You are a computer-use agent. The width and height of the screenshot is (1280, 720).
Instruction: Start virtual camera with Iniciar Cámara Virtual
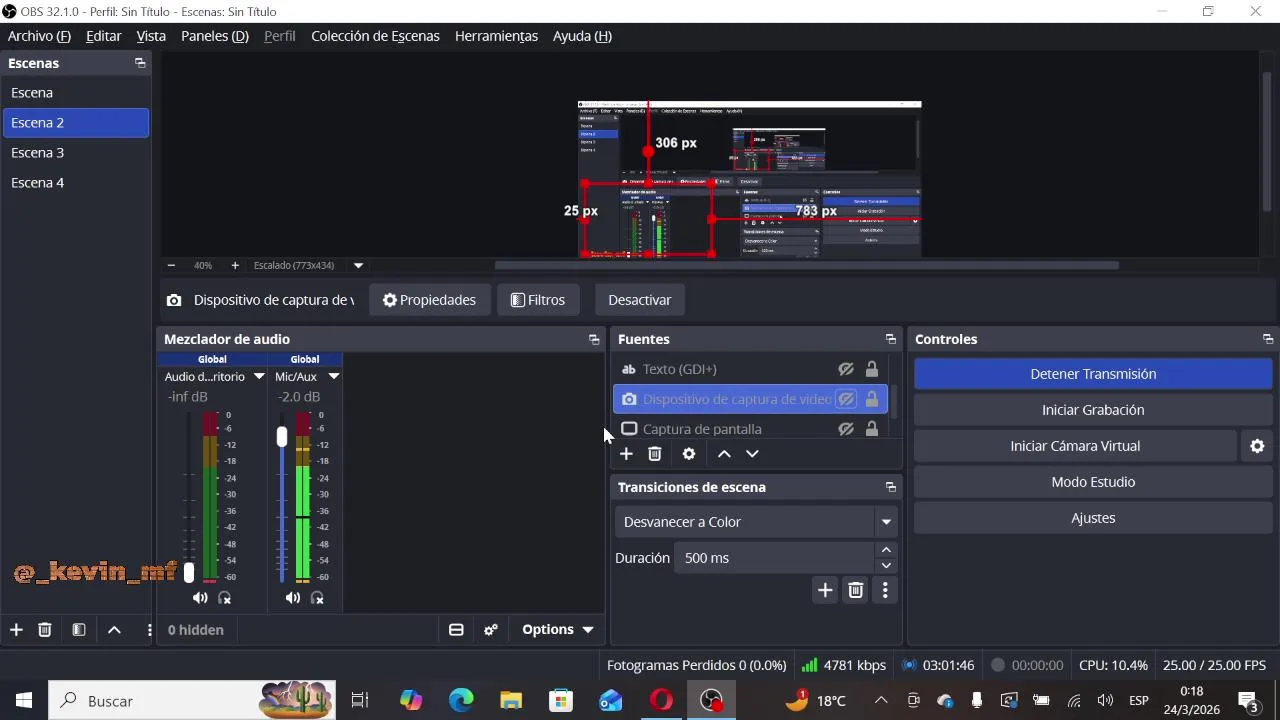[x=1075, y=446]
